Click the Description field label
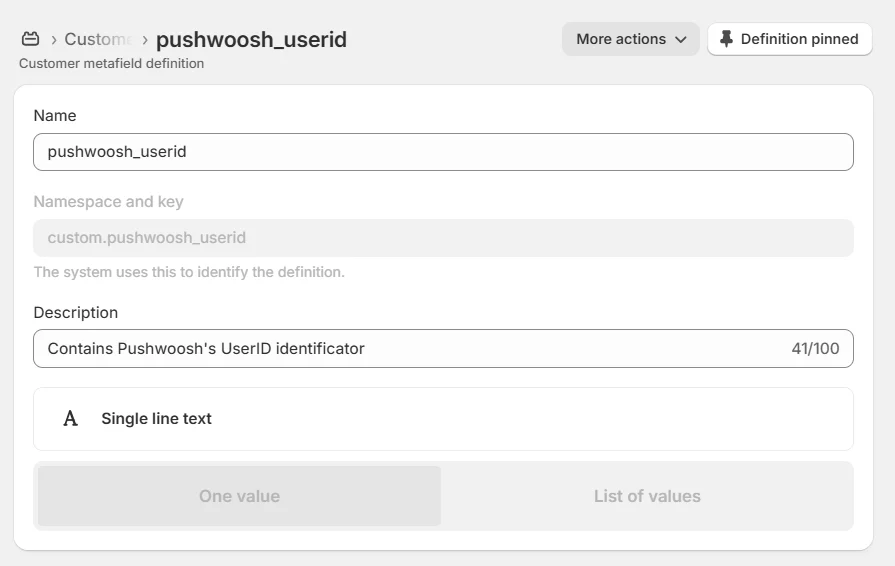The width and height of the screenshot is (895, 566). tap(76, 313)
